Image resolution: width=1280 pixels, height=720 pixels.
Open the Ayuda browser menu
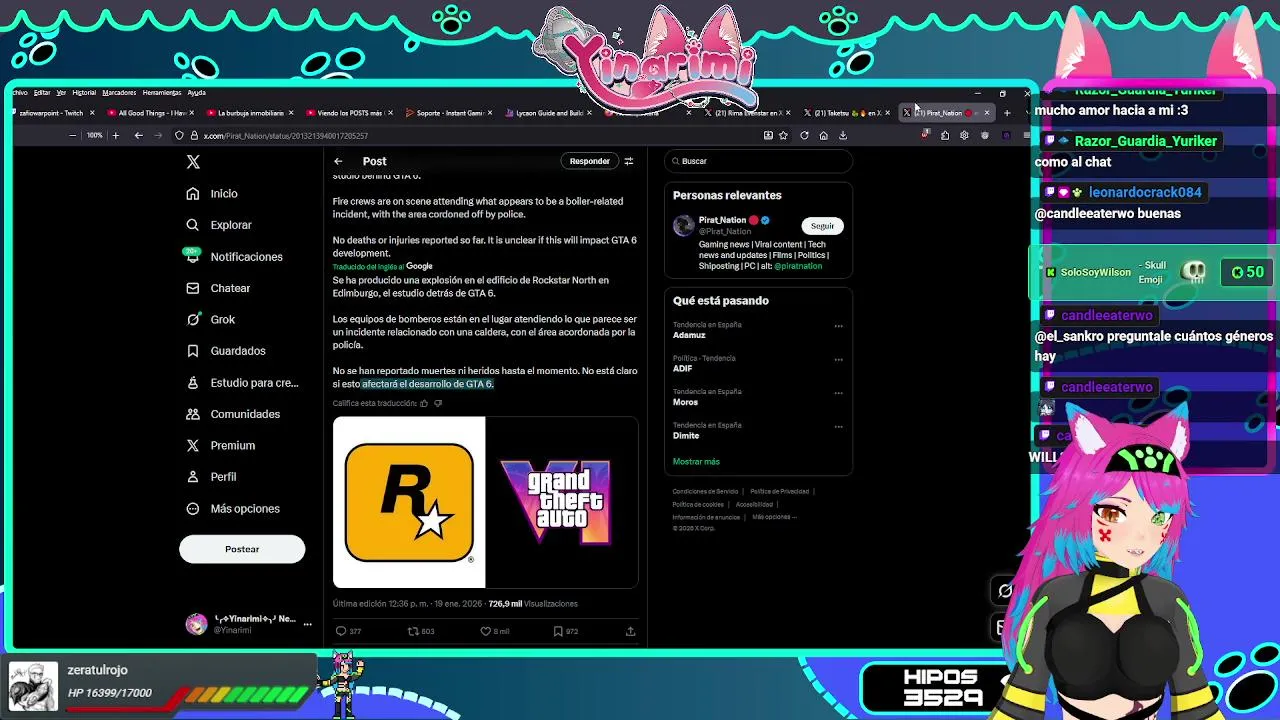click(x=197, y=92)
